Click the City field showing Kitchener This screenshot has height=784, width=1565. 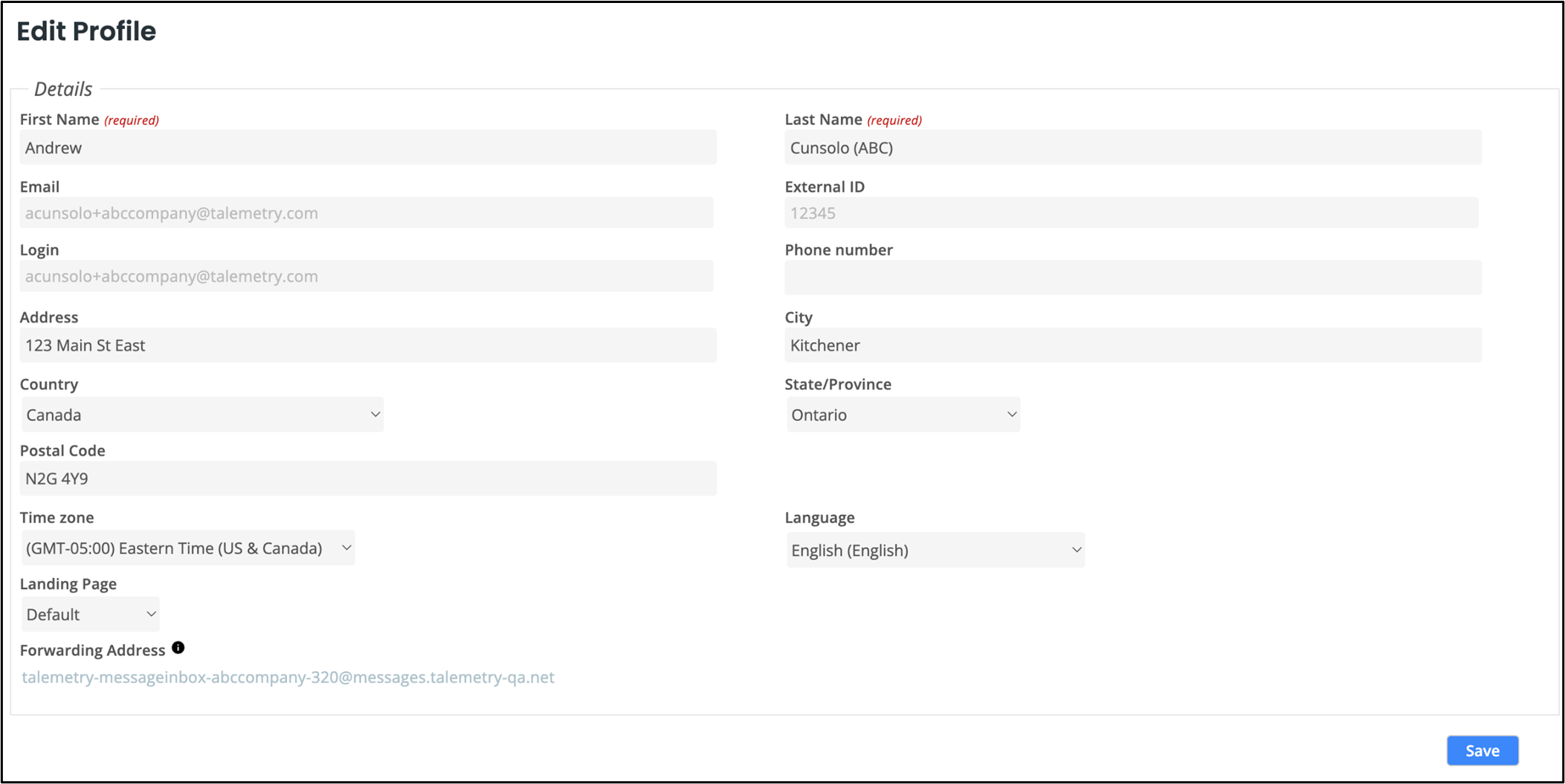(x=1132, y=345)
